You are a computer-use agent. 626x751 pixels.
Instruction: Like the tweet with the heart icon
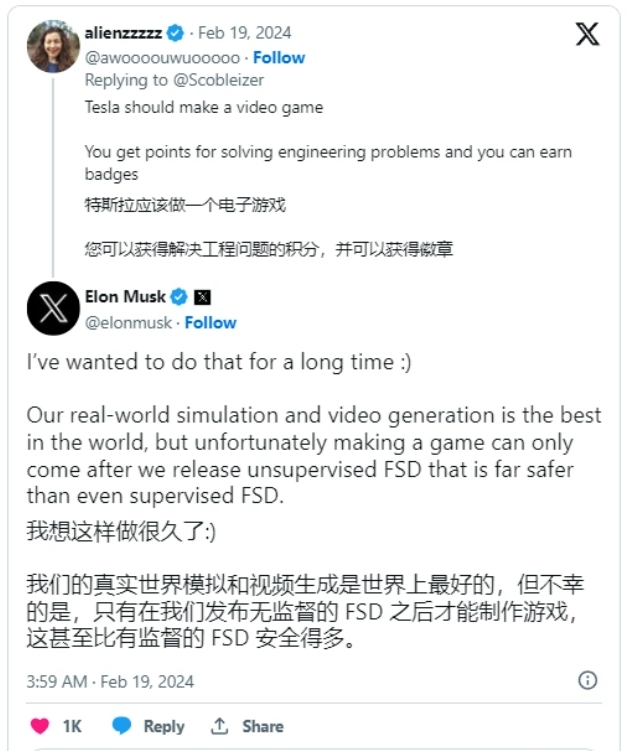pyautogui.click(x=40, y=726)
